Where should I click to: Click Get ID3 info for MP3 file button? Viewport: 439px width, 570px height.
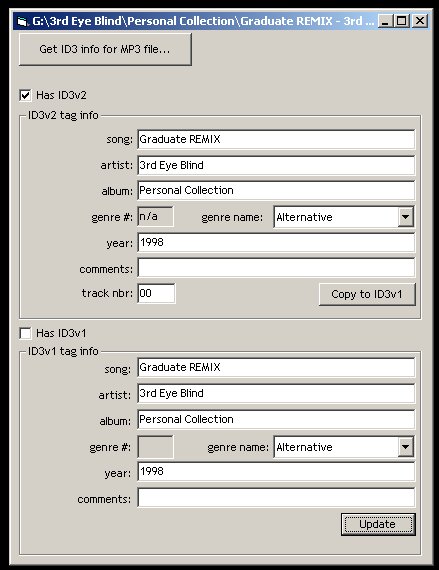[105, 49]
